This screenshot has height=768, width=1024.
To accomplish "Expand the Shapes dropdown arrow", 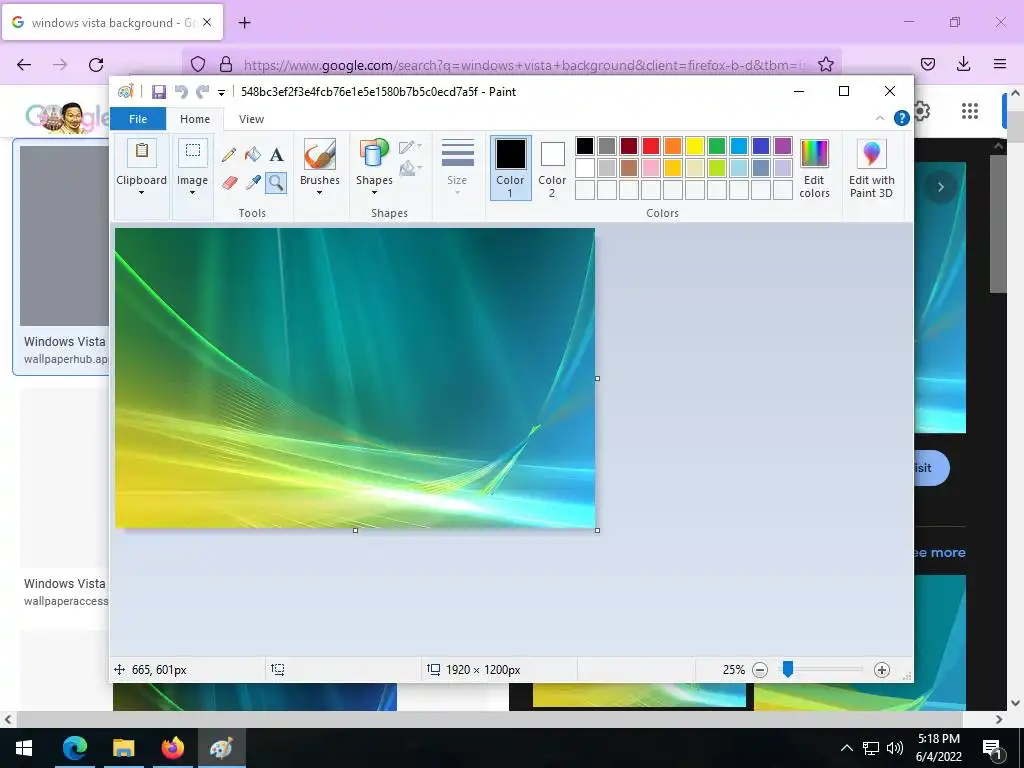I will click(374, 193).
